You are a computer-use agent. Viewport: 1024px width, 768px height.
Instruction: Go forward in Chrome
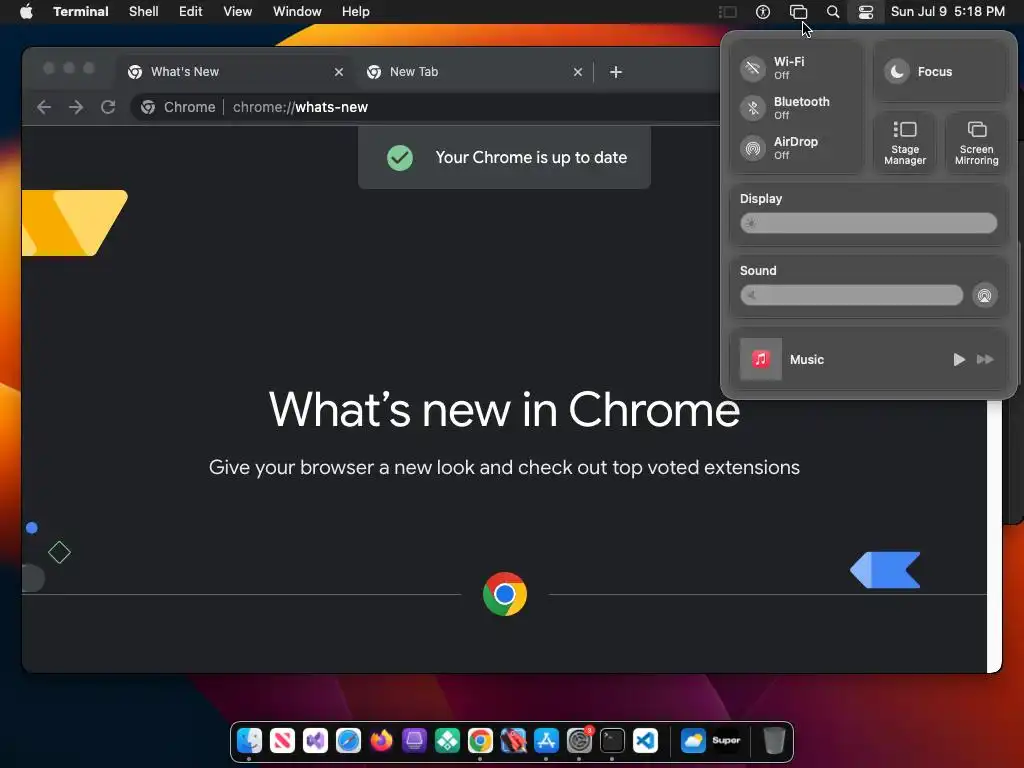tap(76, 107)
